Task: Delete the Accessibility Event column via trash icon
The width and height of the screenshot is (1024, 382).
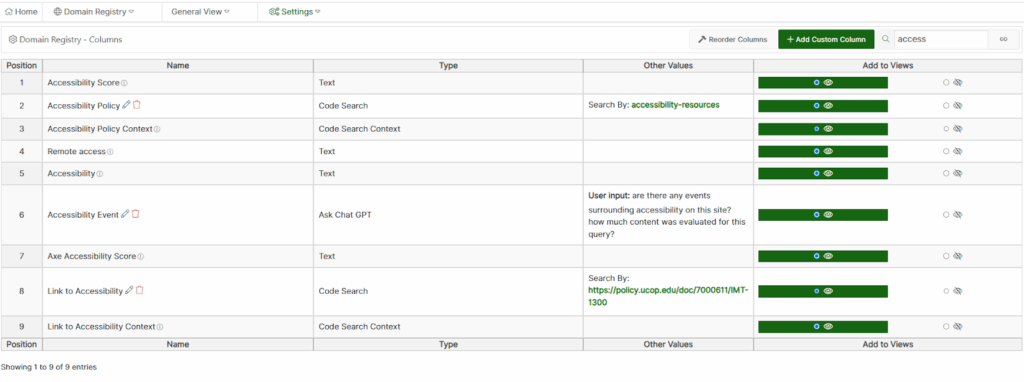Action: pos(135,214)
